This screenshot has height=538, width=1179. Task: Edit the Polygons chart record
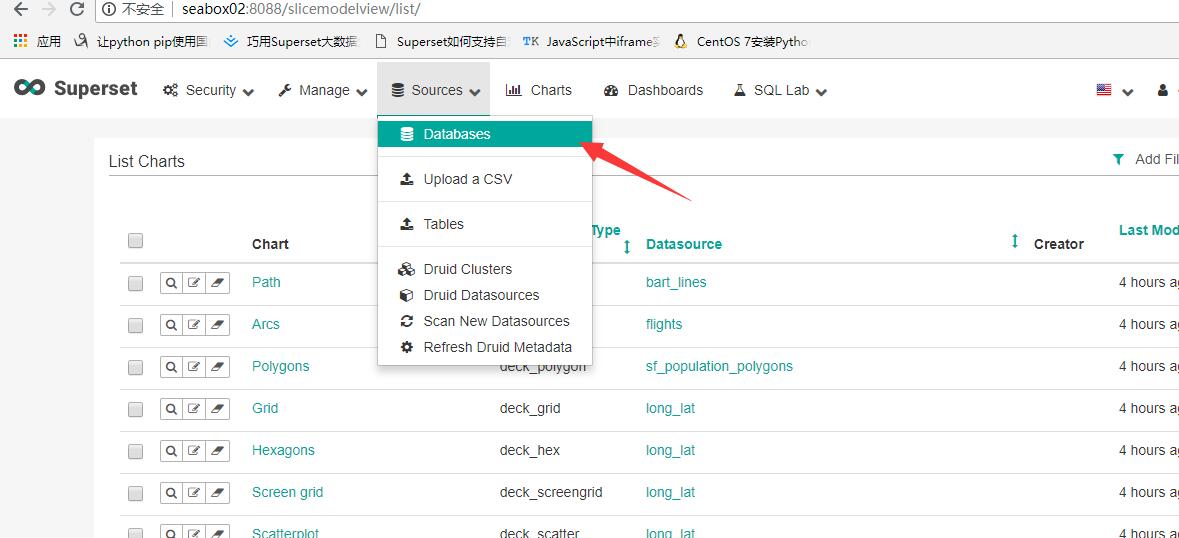[x=194, y=367]
